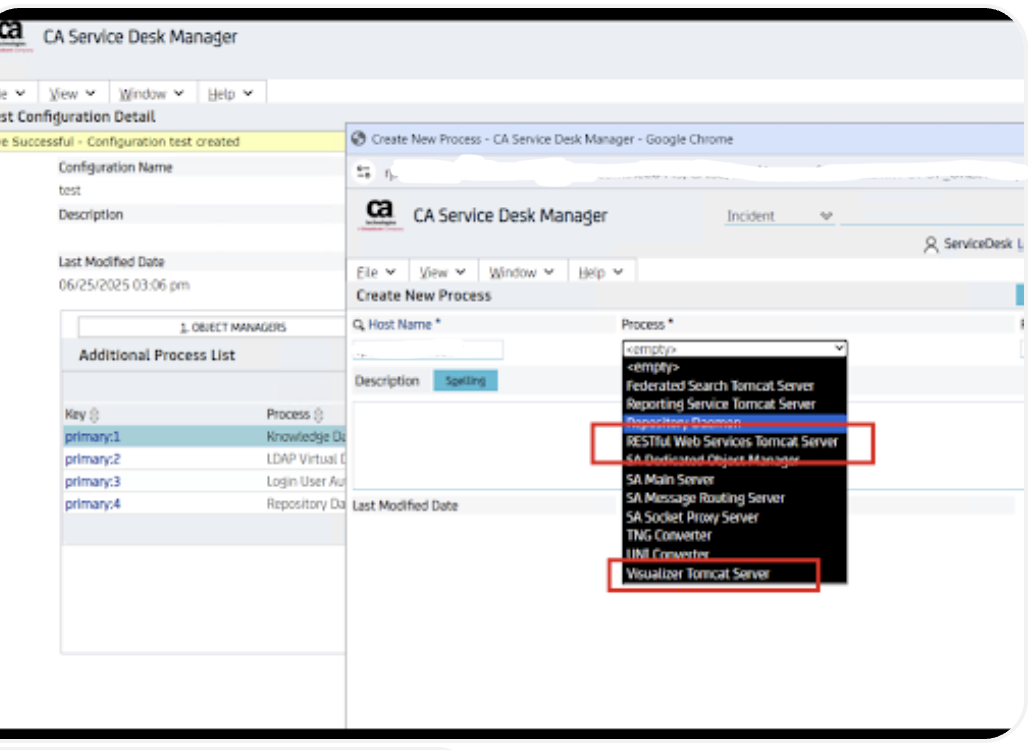This screenshot has height=750, width=1034.
Task: Choose Visualizer Tomcat Server from list
Action: click(x=698, y=574)
